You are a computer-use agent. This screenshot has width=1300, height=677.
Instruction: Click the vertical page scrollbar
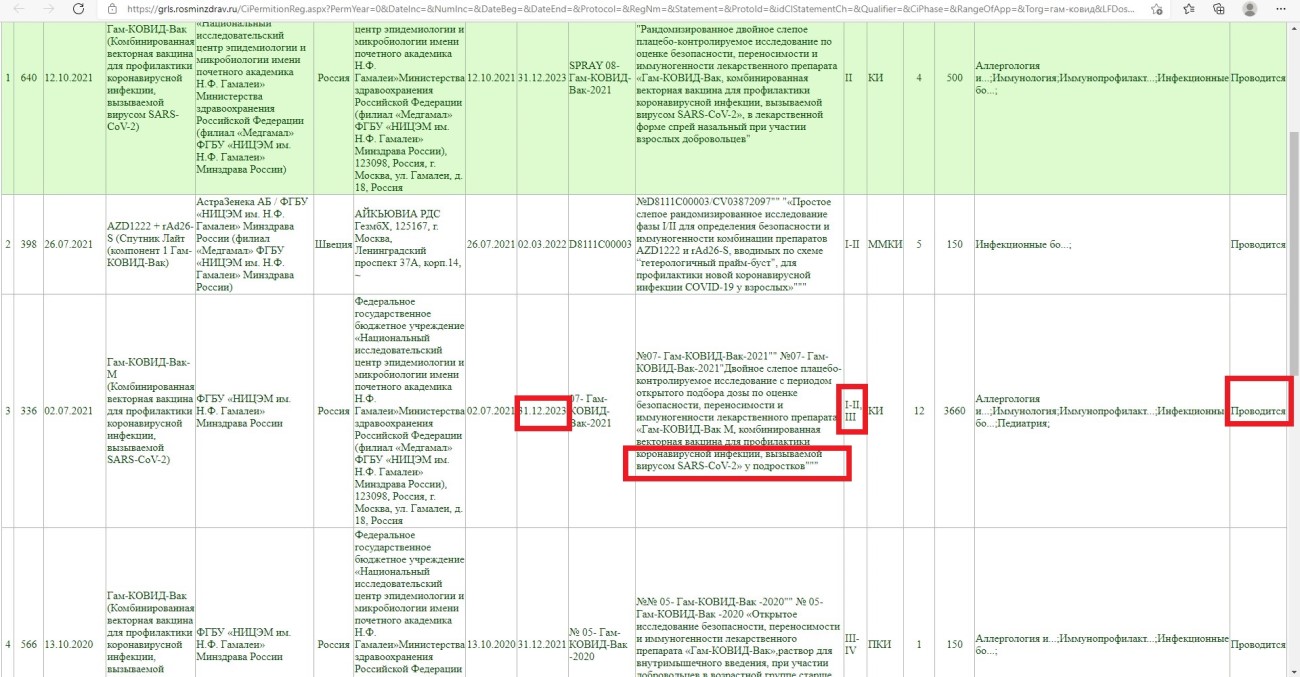click(x=1293, y=350)
